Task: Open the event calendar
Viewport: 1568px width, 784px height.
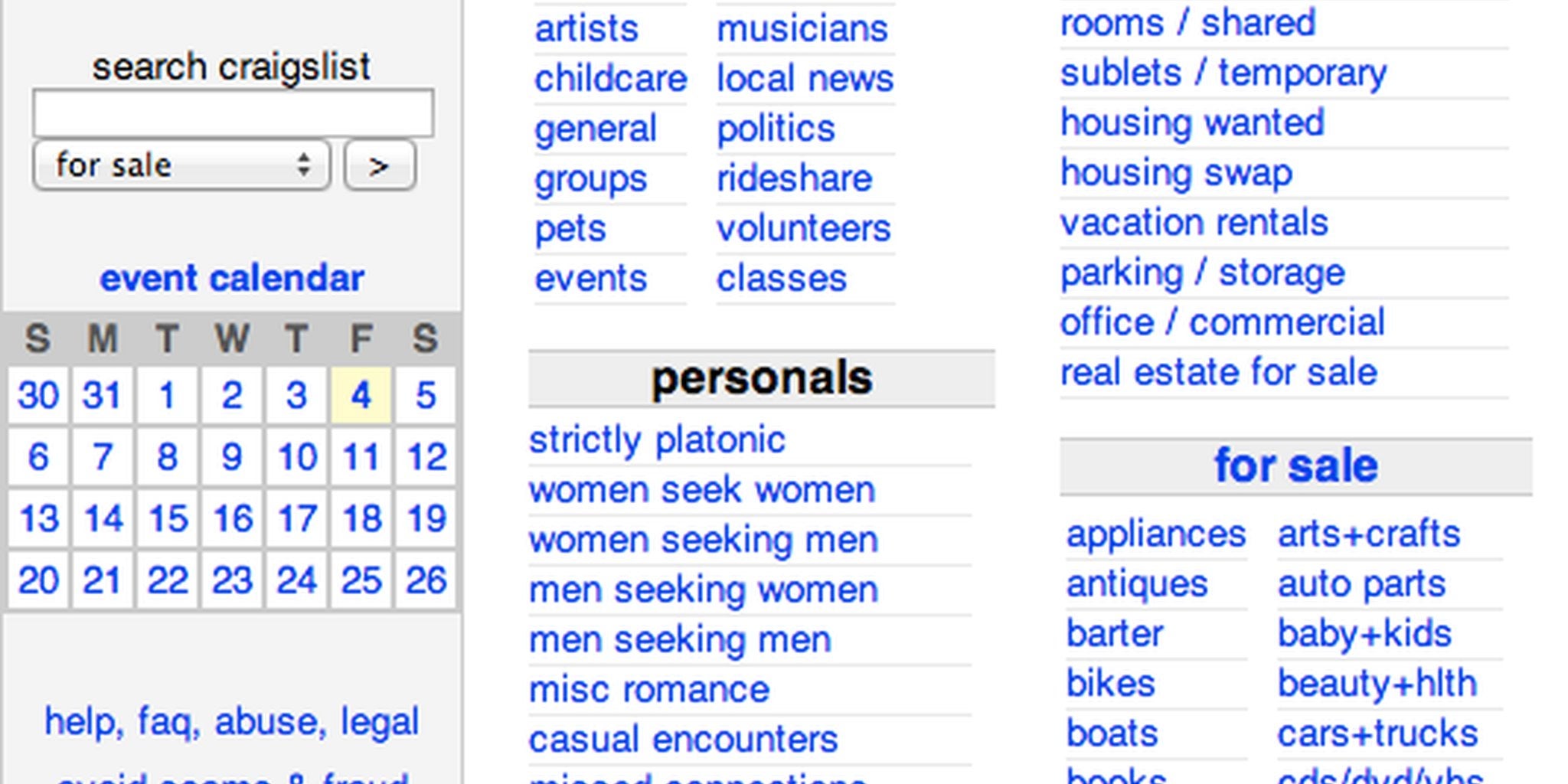Action: (x=232, y=277)
